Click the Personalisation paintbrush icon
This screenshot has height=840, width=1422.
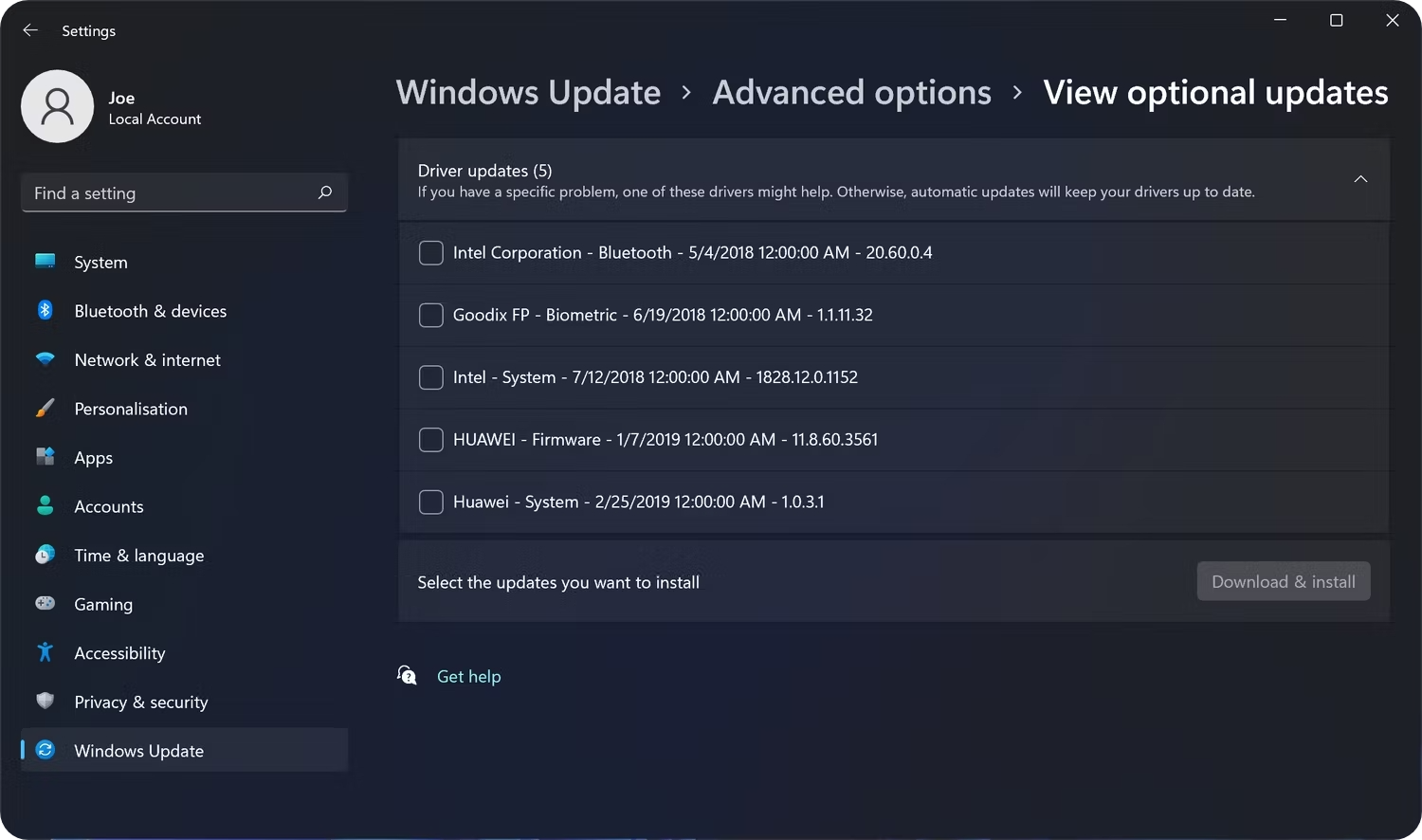pyautogui.click(x=45, y=409)
